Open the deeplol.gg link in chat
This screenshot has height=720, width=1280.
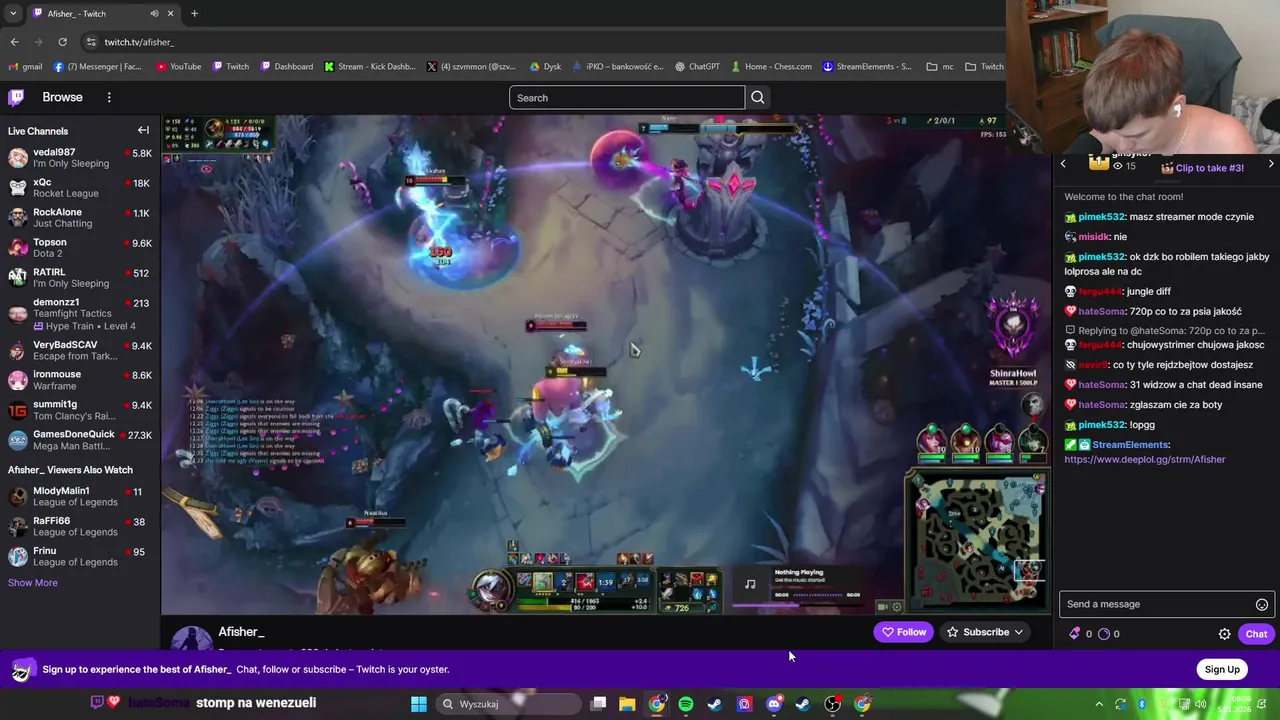1144,459
